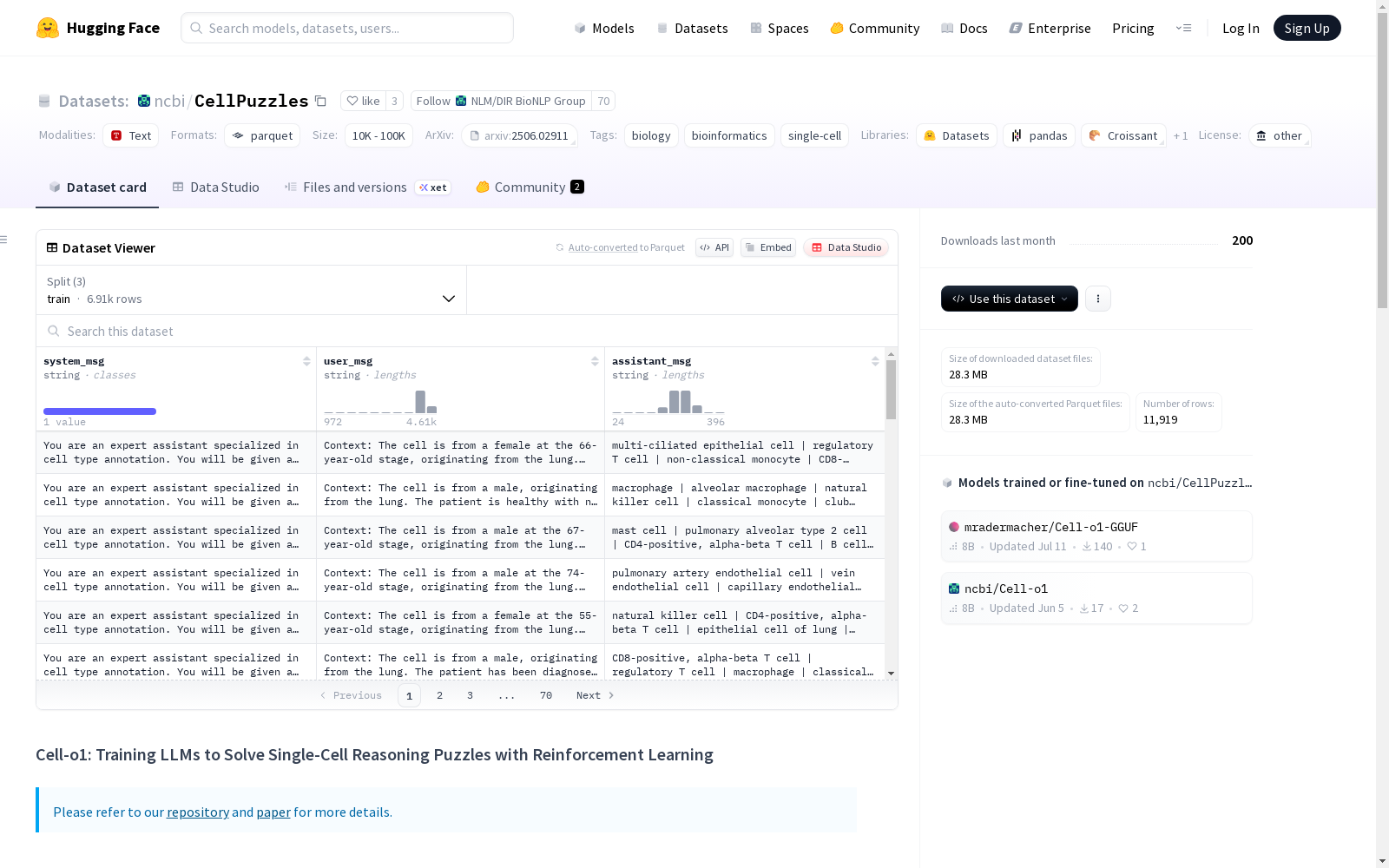The width and height of the screenshot is (1389, 868).
Task: Open Docs in the top navigation
Action: [964, 28]
